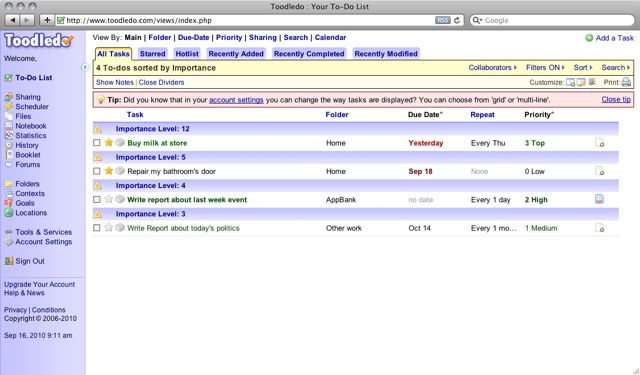
Task: Click the green Add a Task plus icon
Action: [589, 38]
